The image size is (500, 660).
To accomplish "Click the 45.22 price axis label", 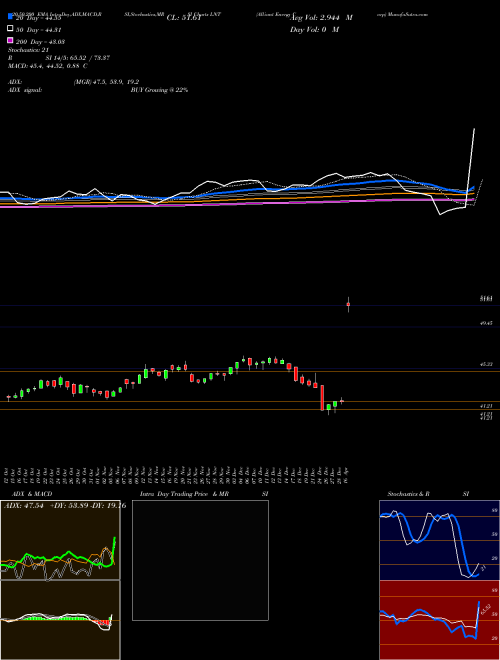I will pos(486,364).
